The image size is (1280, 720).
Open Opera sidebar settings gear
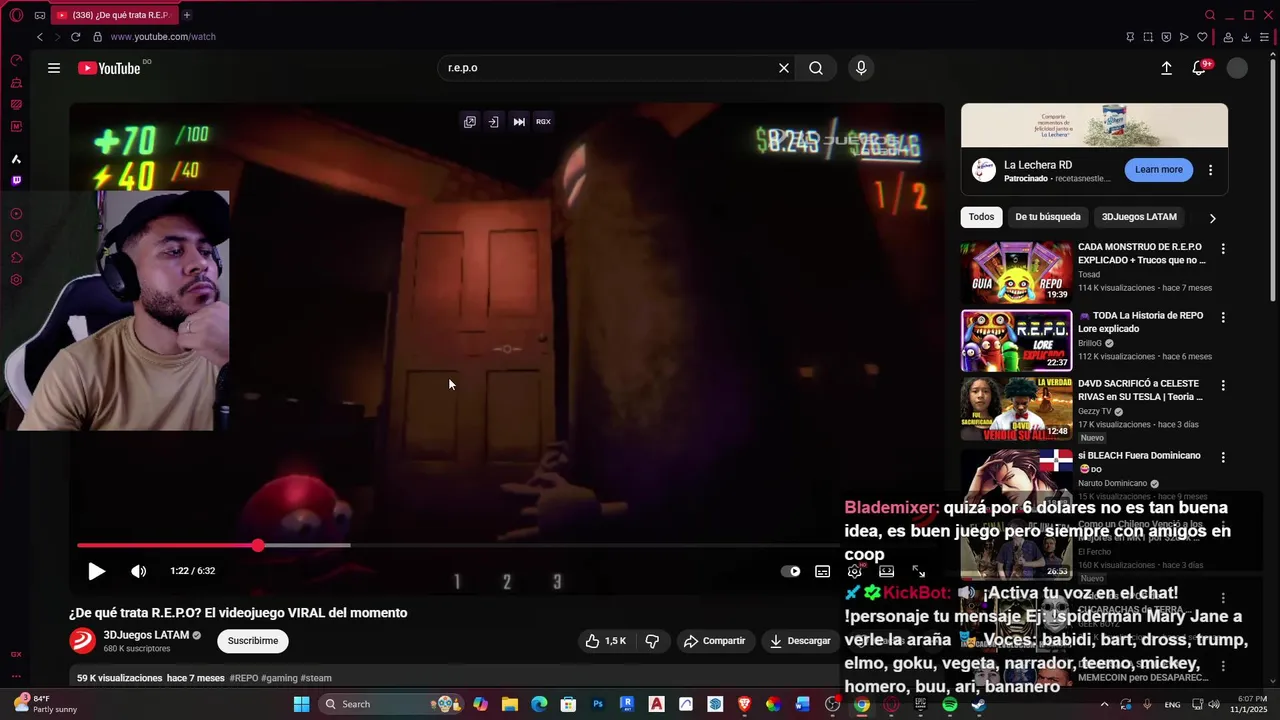pos(16,280)
